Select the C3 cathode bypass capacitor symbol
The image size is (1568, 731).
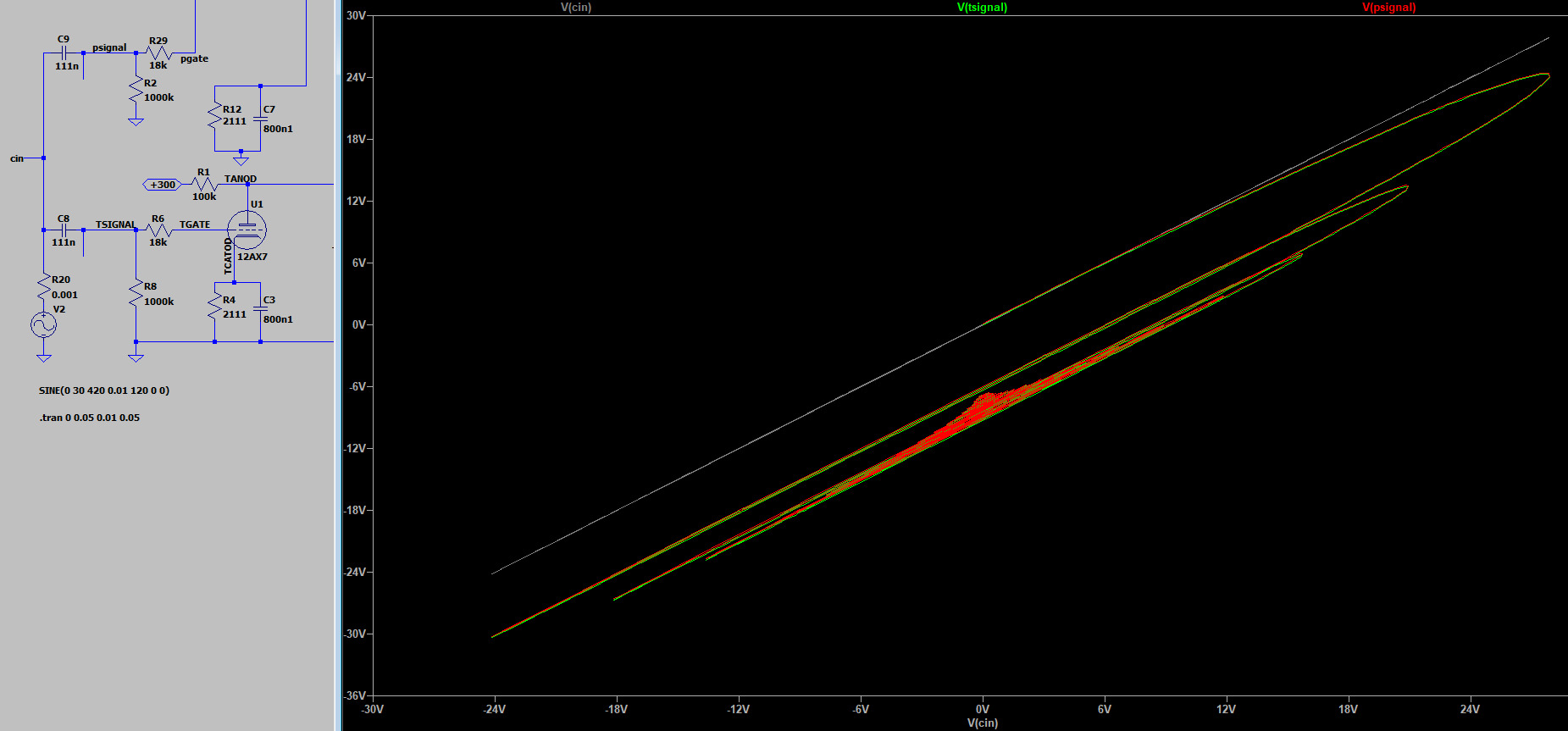pyautogui.click(x=260, y=309)
